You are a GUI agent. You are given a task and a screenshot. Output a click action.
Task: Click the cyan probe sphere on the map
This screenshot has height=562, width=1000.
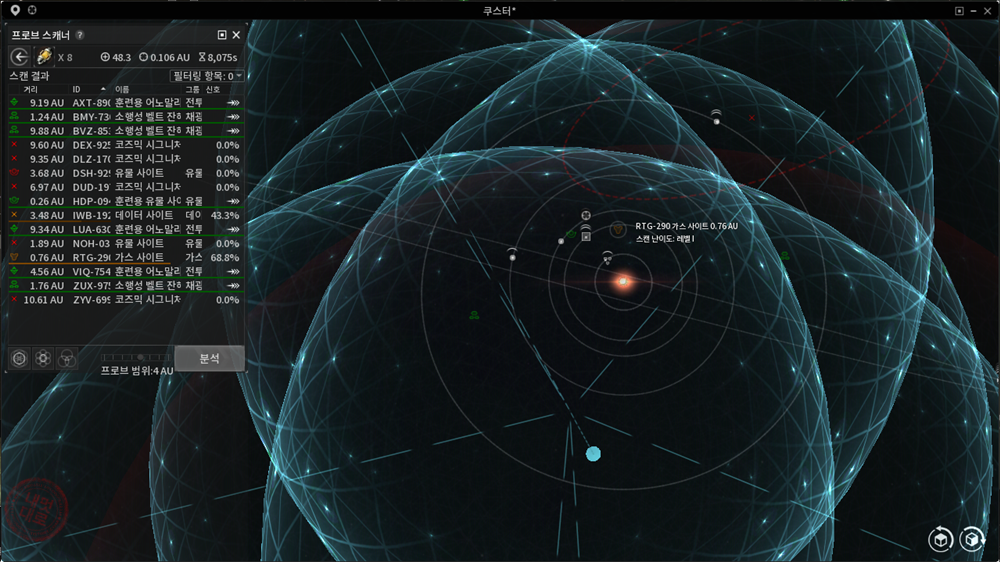pos(593,454)
